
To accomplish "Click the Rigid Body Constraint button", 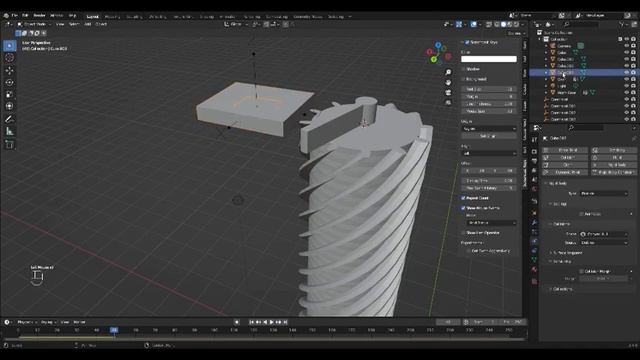I will point(613,172).
